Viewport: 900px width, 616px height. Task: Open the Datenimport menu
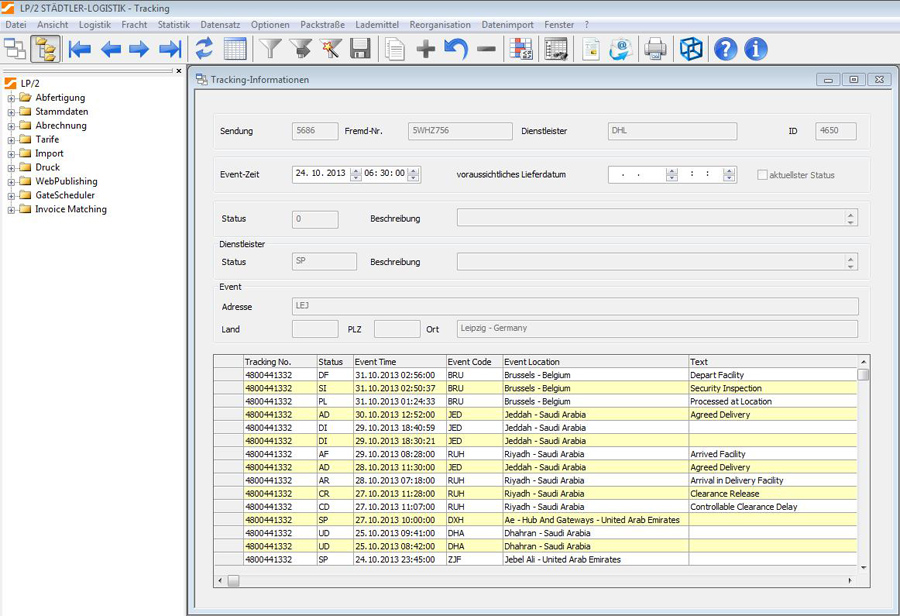(x=507, y=25)
